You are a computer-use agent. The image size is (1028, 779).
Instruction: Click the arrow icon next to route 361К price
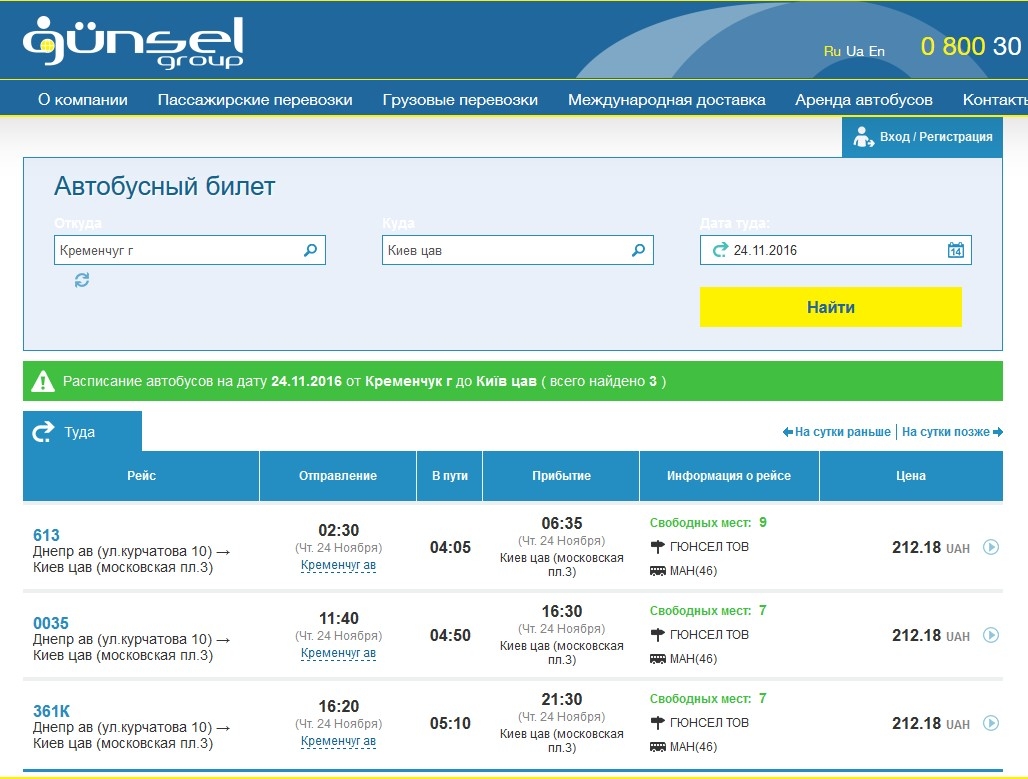click(991, 723)
